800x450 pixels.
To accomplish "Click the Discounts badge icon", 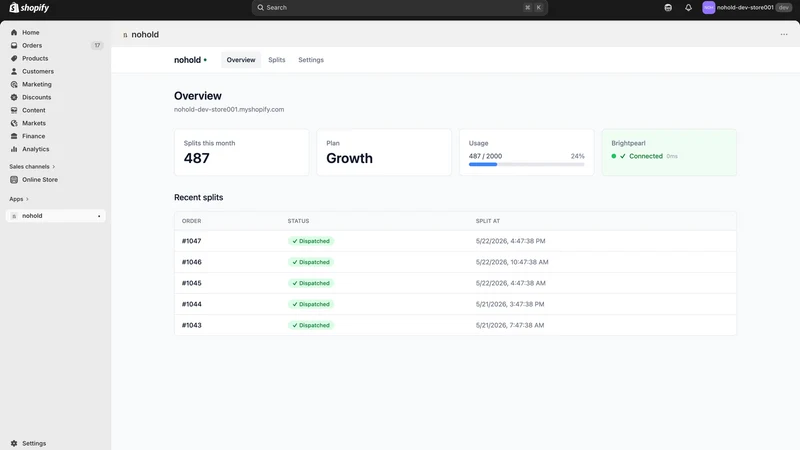I will tap(14, 97).
